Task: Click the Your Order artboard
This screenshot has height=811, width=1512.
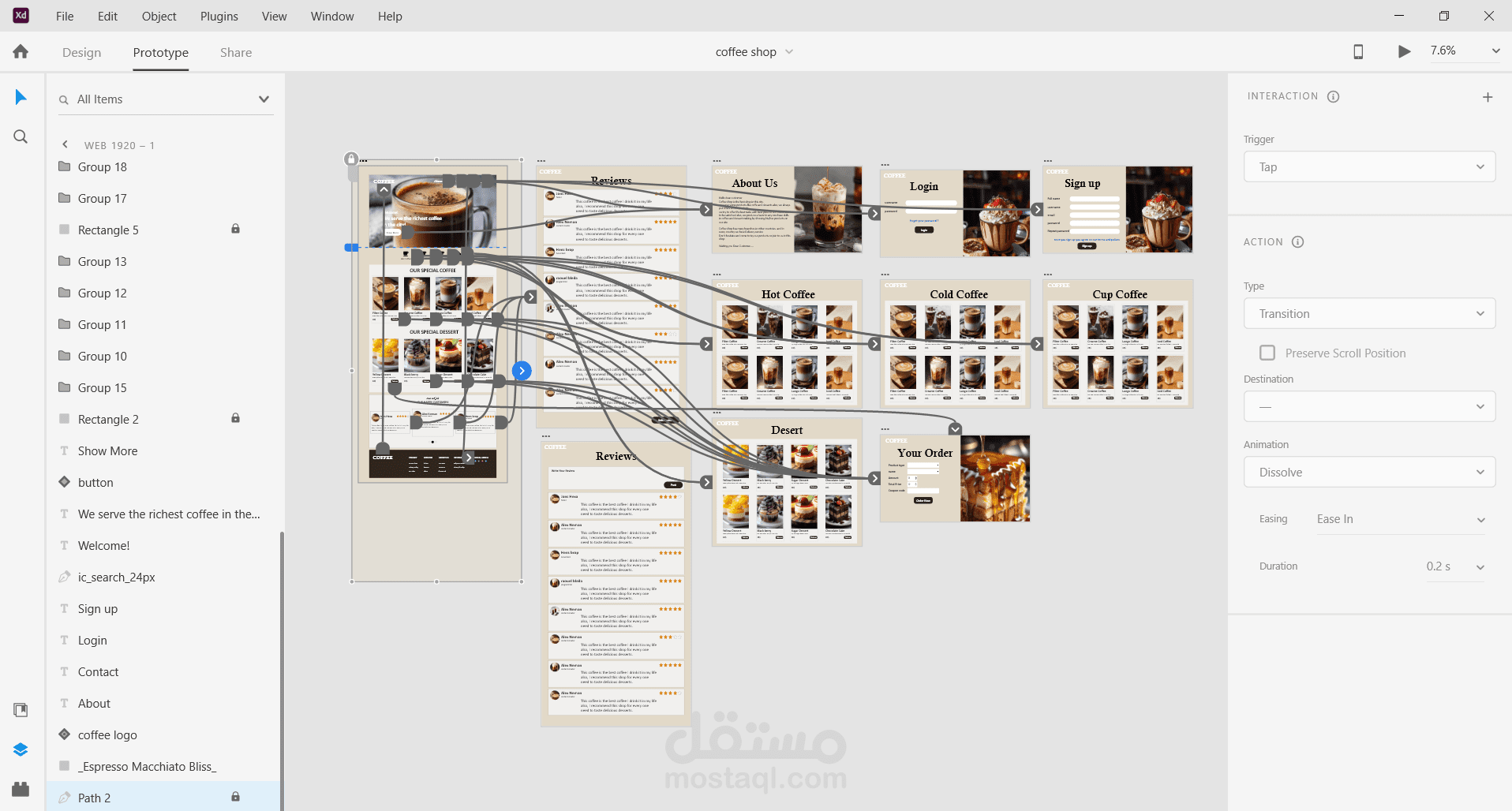Action: click(955, 478)
